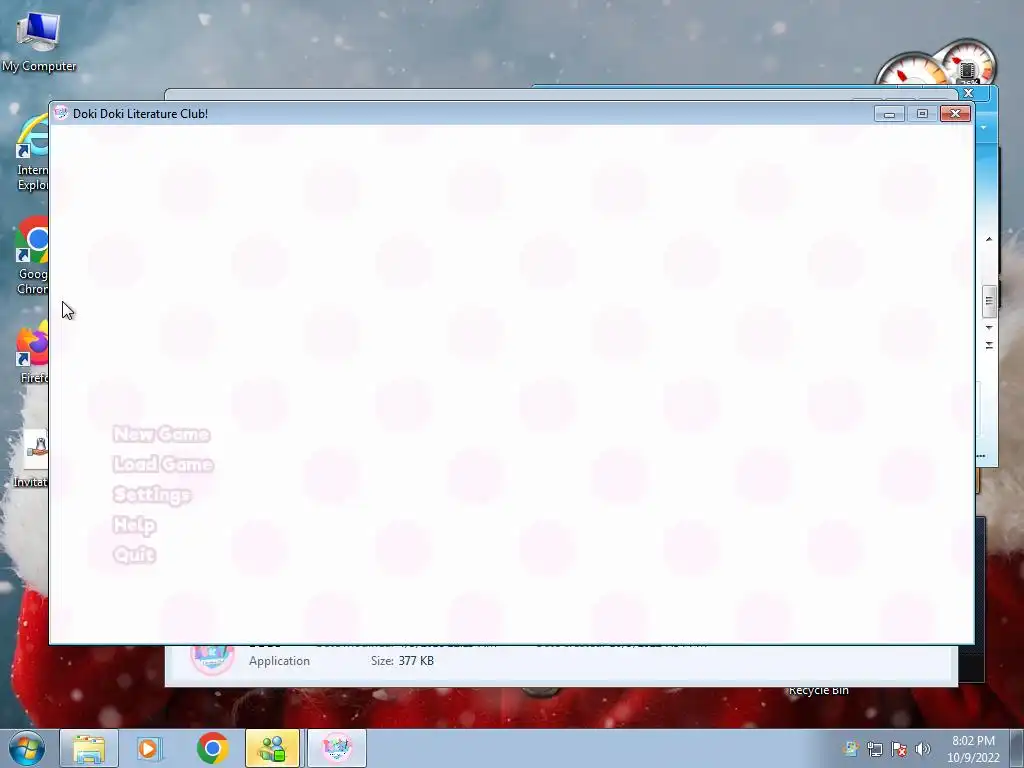Select the application icon in Explorer details pane
This screenshot has width=1024, height=768.
212,658
